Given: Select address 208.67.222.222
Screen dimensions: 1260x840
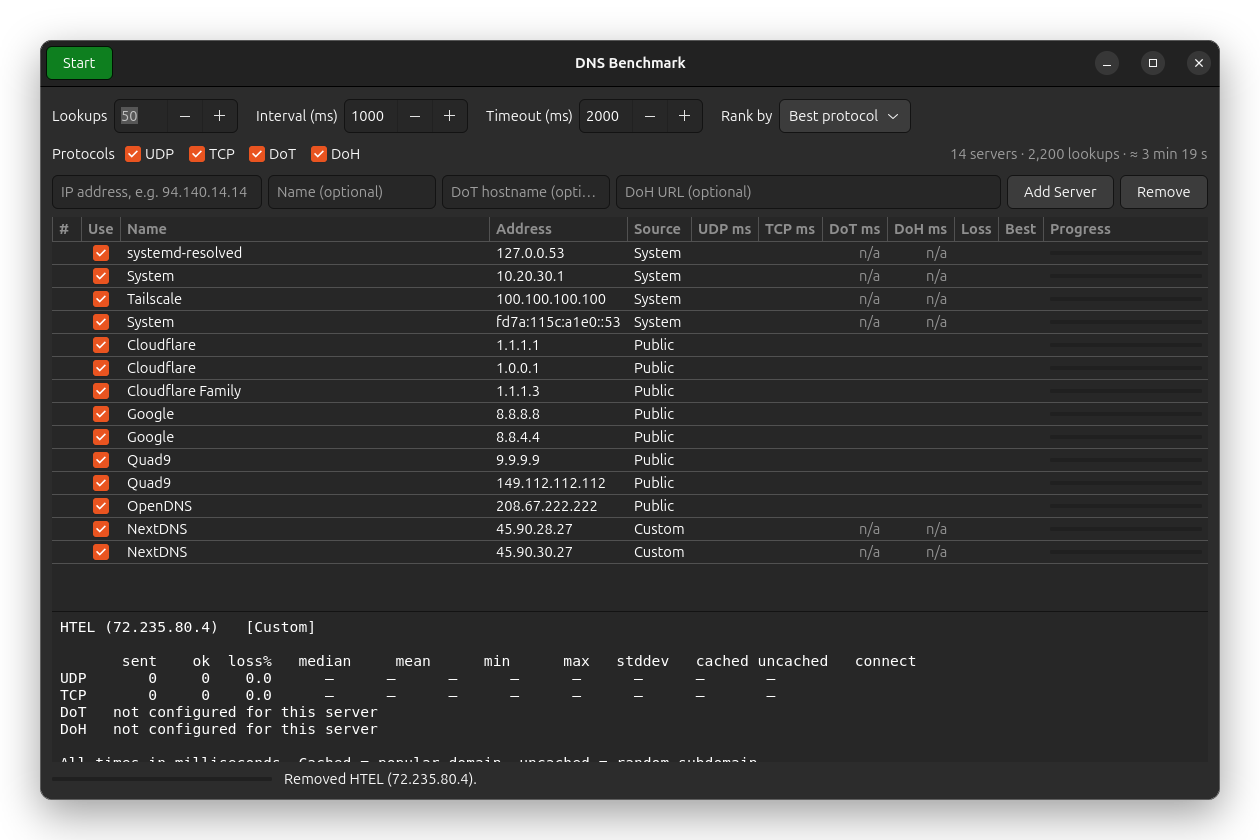Looking at the screenshot, I should click(x=547, y=506).
